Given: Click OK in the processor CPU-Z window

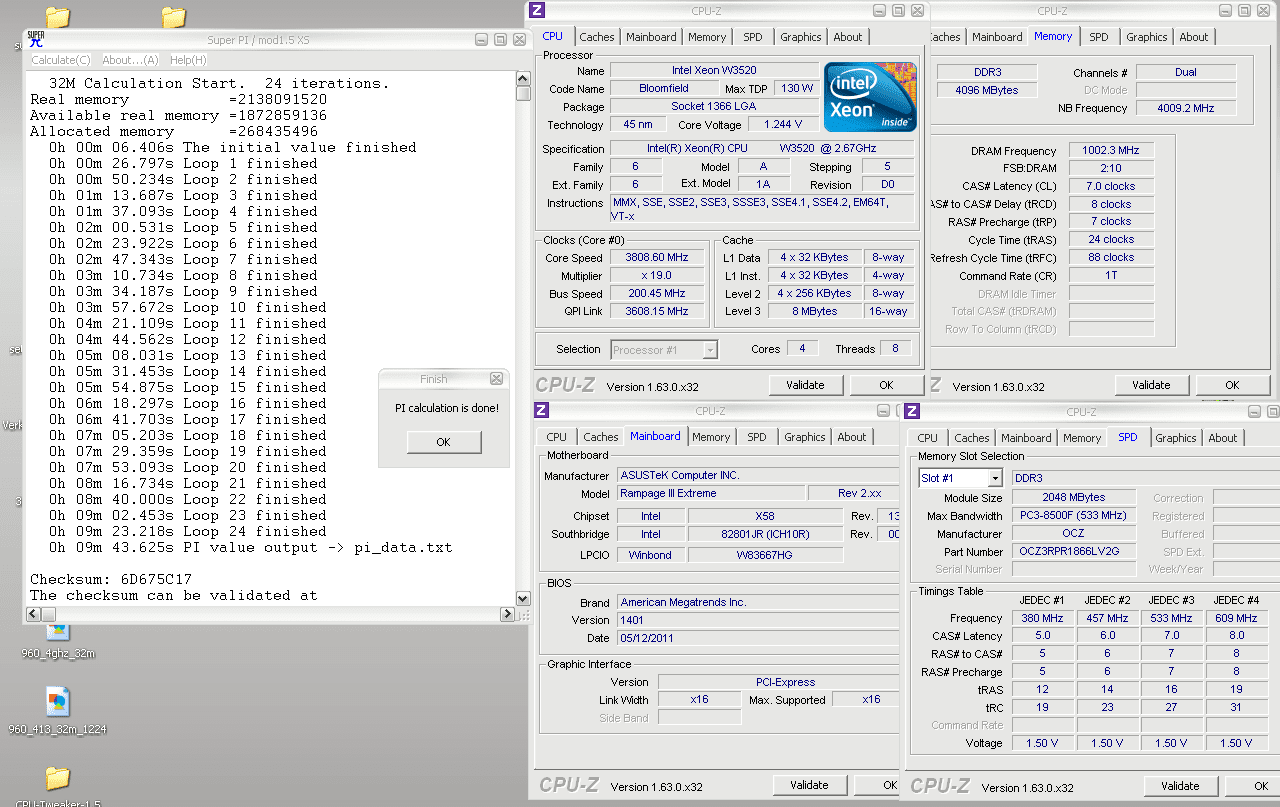Looking at the screenshot, I should point(886,385).
